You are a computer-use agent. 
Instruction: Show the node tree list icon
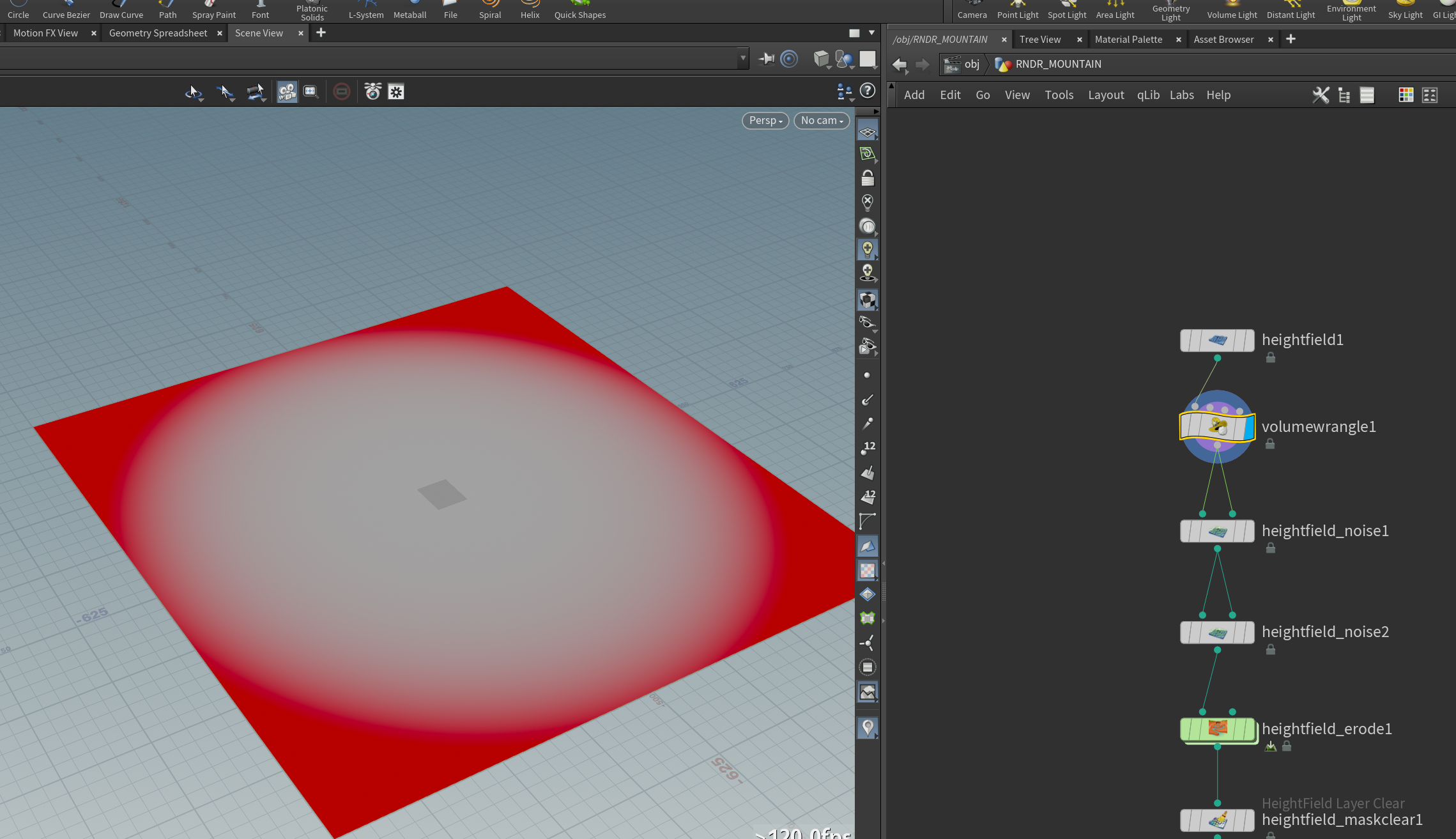1344,95
